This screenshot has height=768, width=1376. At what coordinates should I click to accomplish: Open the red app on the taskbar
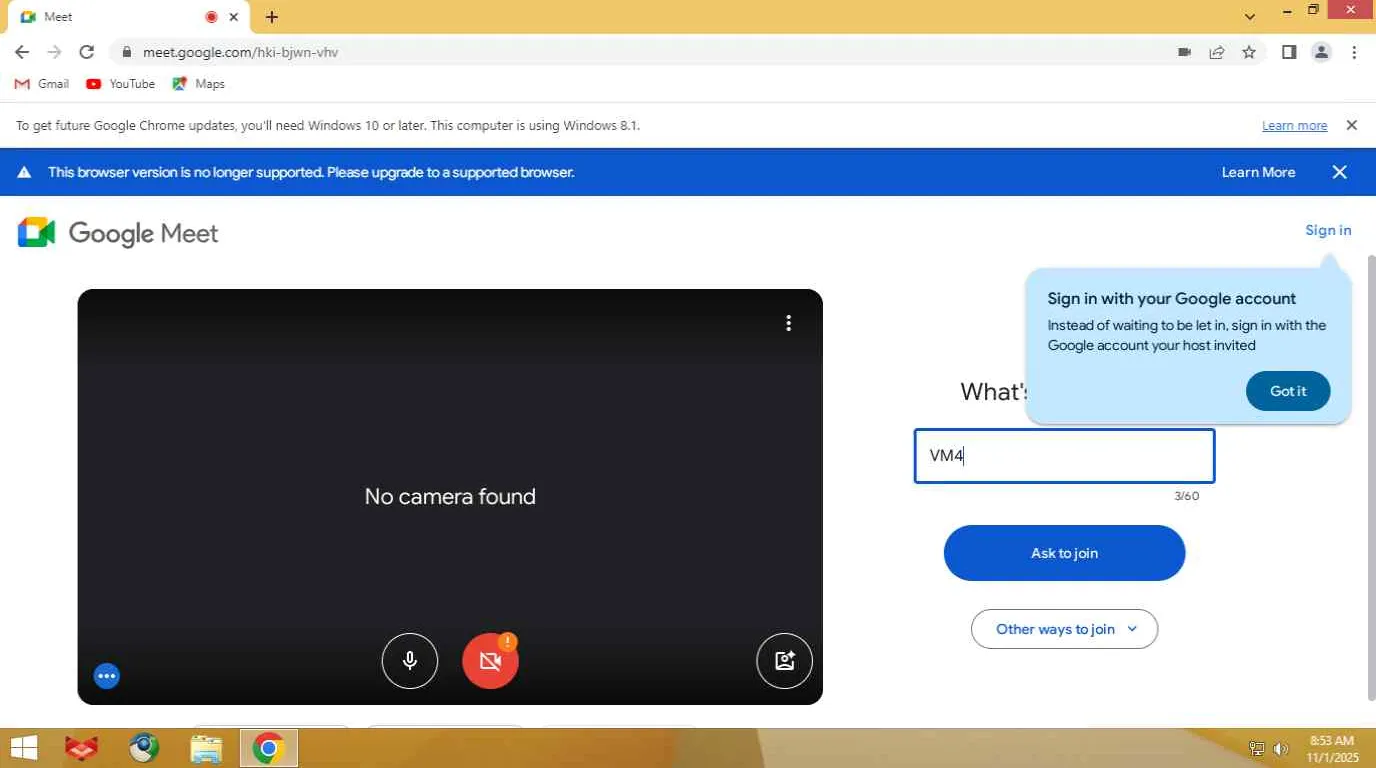point(81,748)
